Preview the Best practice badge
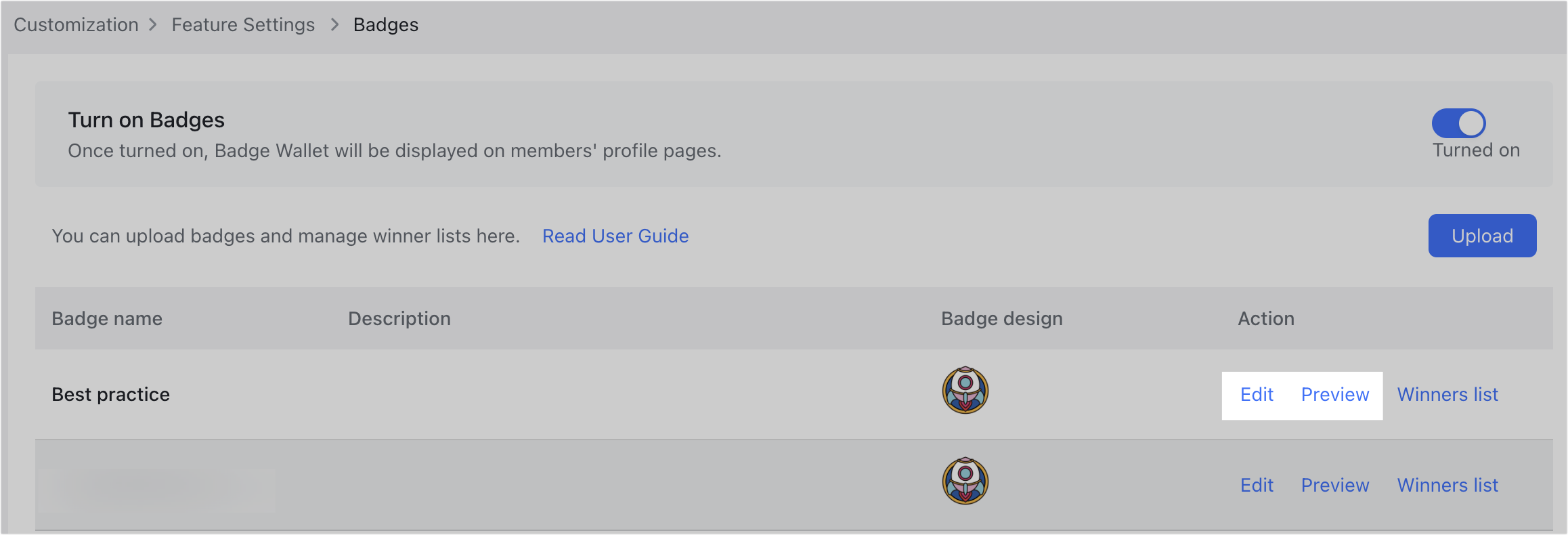The height and width of the screenshot is (535, 1568). pos(1334,395)
